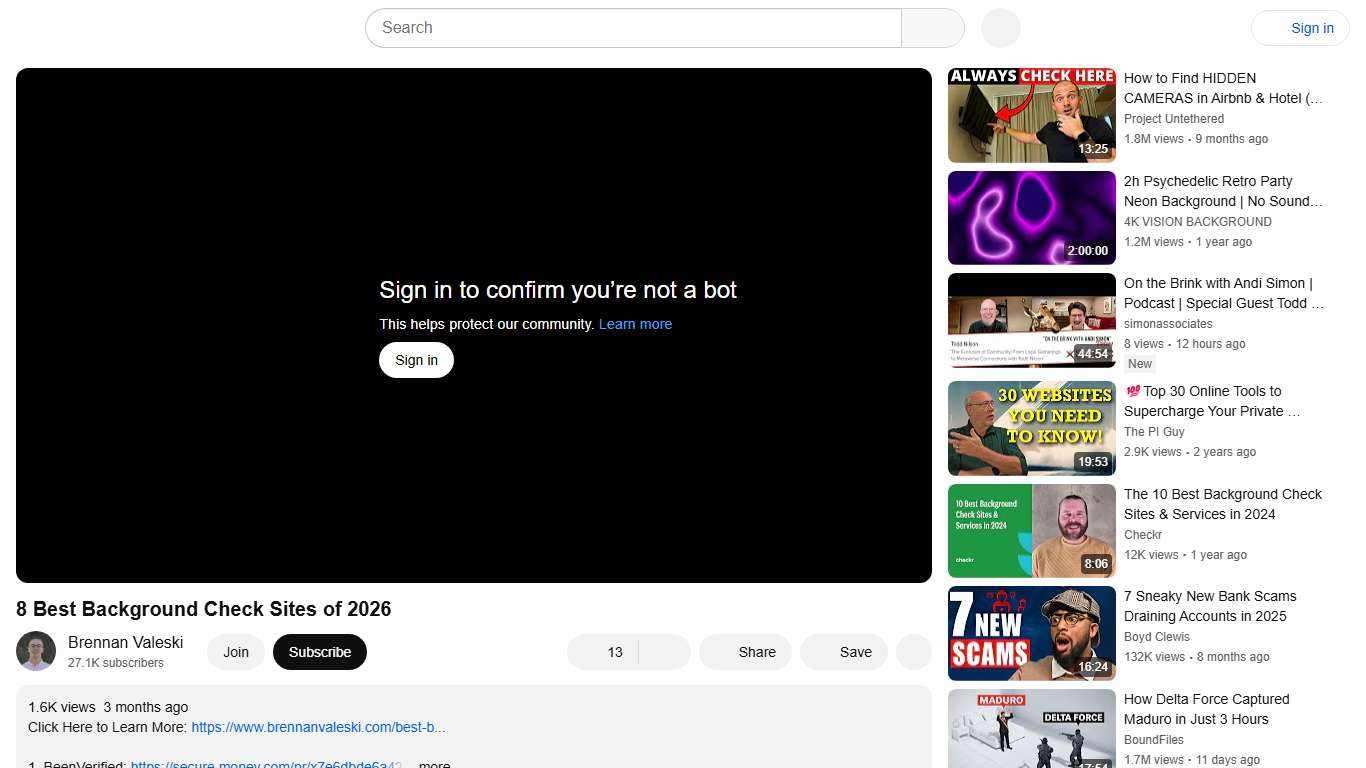Subscribe to Brennan Valeski

click(319, 651)
